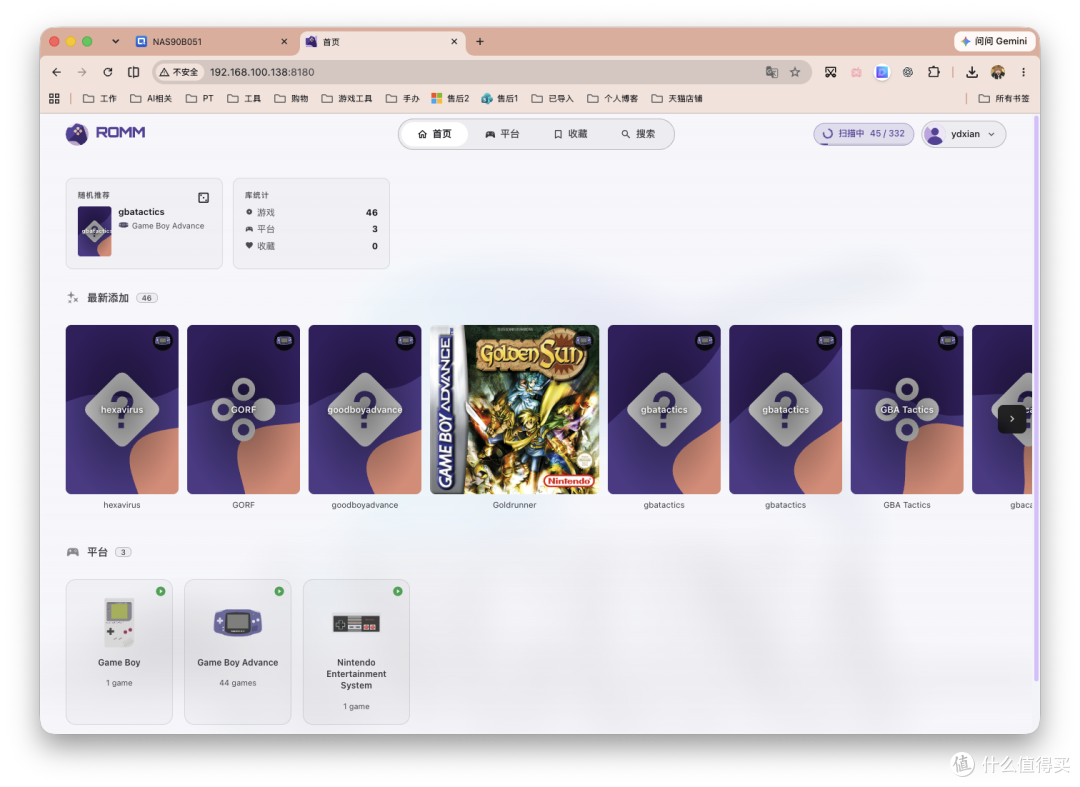Click the 收藏 count row in statistics
The width and height of the screenshot is (1080, 787).
pos(311,246)
